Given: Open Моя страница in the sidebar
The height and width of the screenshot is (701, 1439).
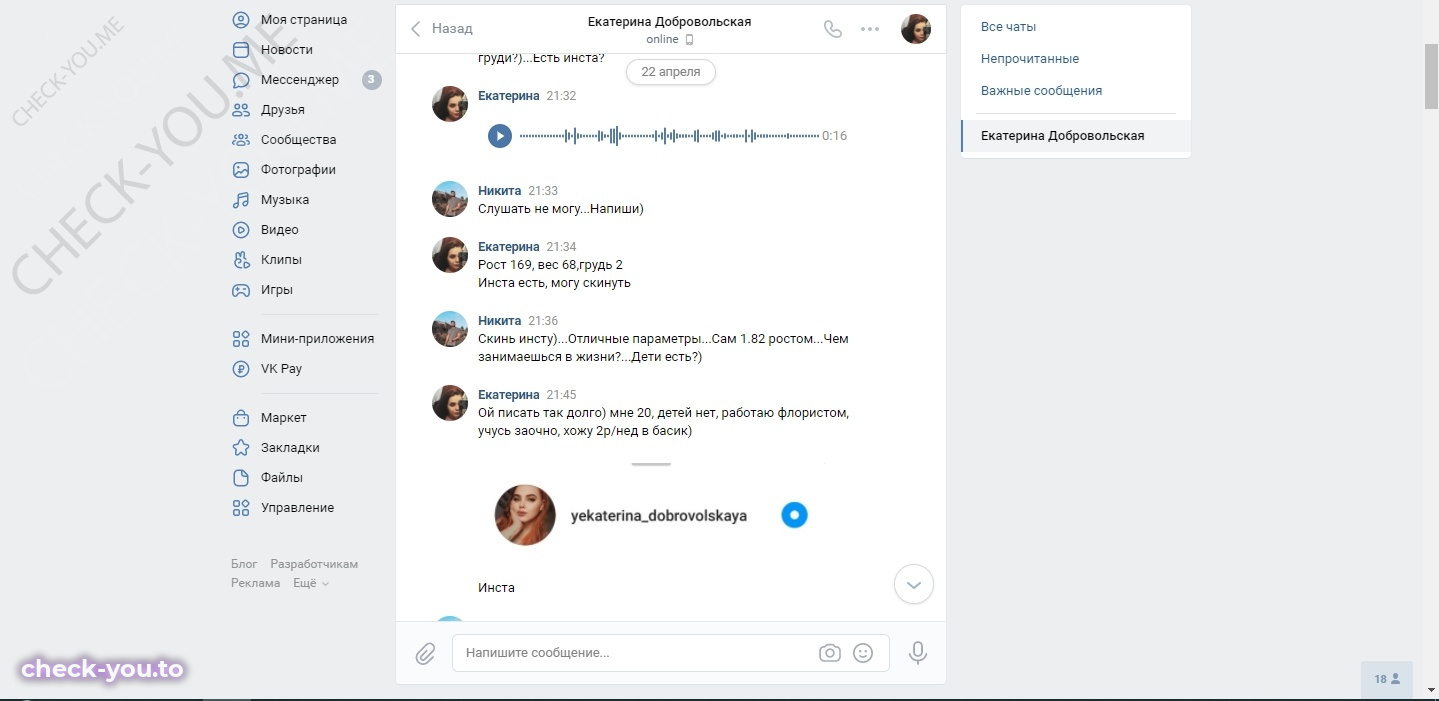Looking at the screenshot, I should (x=304, y=20).
